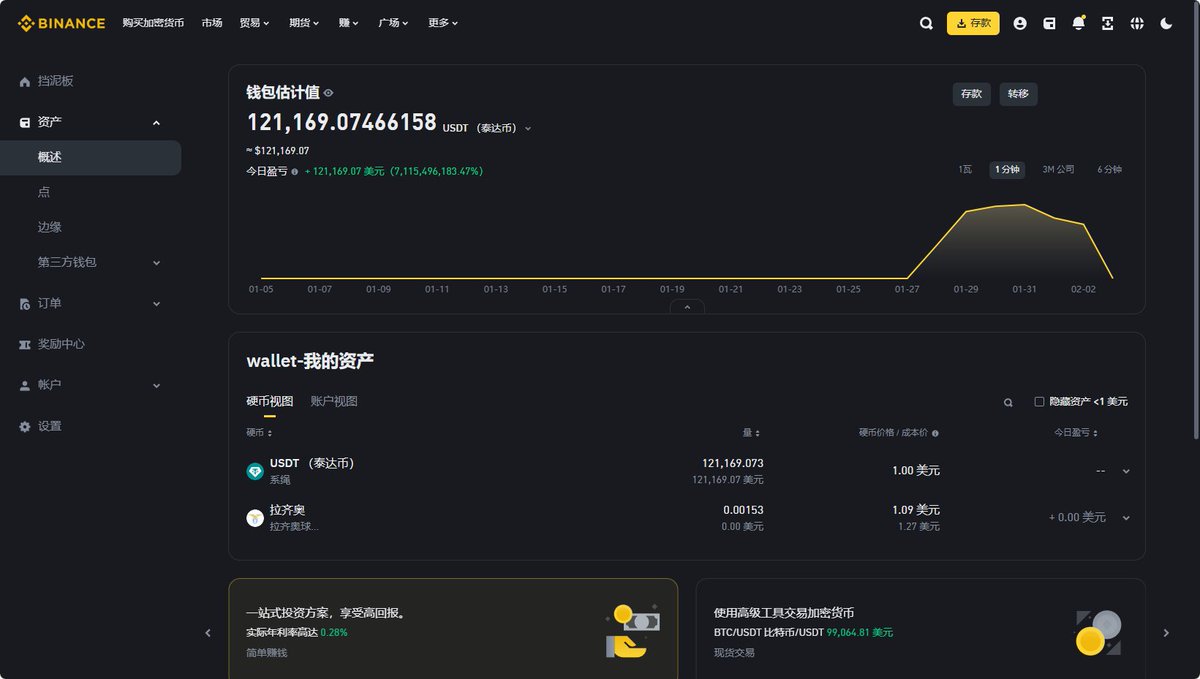Sort by 硬币 column
Image resolution: width=1200 pixels, height=679 pixels.
tap(259, 433)
